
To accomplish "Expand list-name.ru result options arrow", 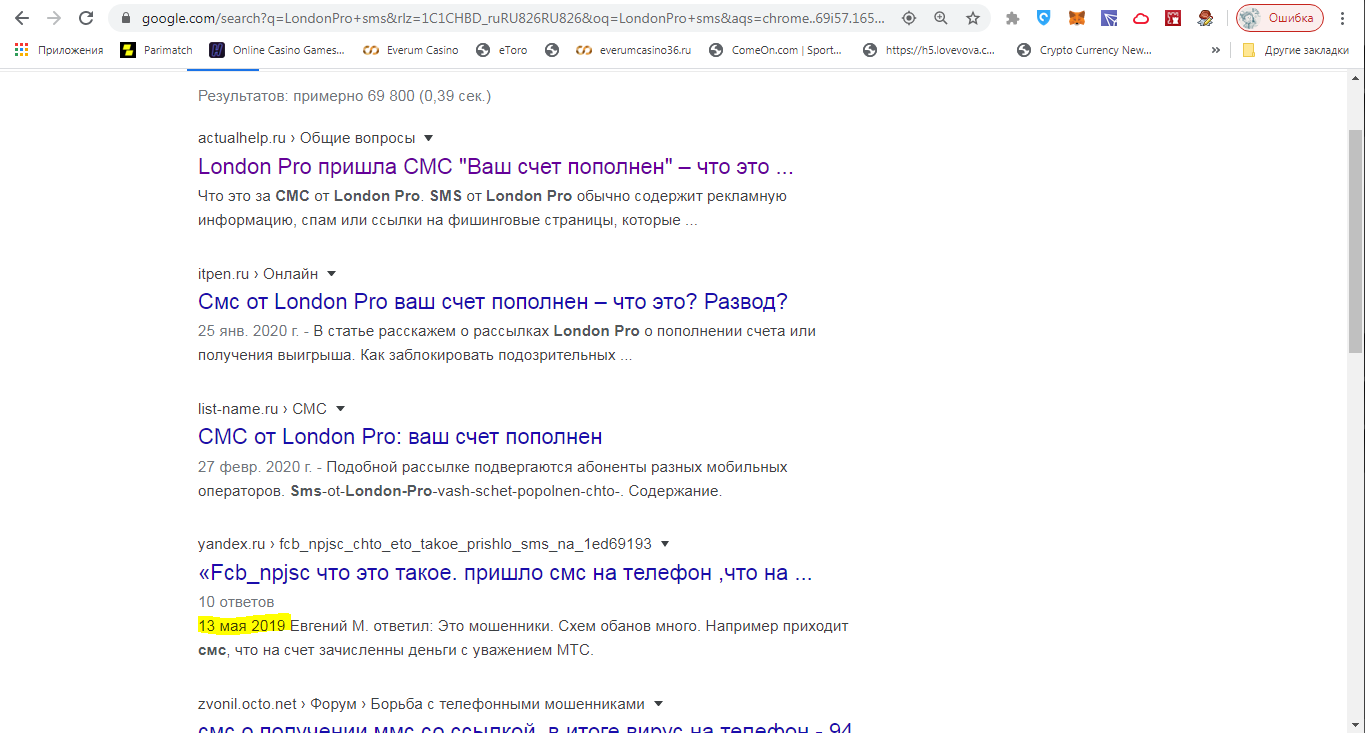I will tap(340, 409).
